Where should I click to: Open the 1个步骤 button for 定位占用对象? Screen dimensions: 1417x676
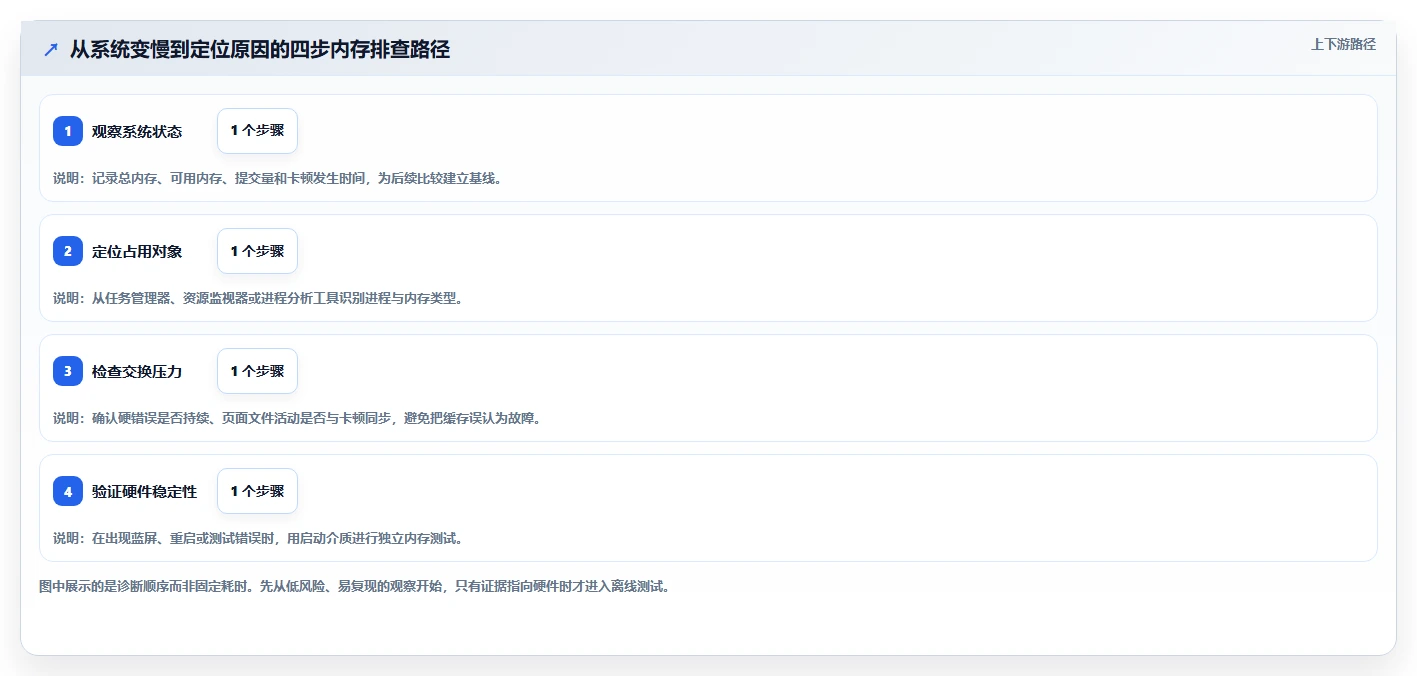coord(257,251)
